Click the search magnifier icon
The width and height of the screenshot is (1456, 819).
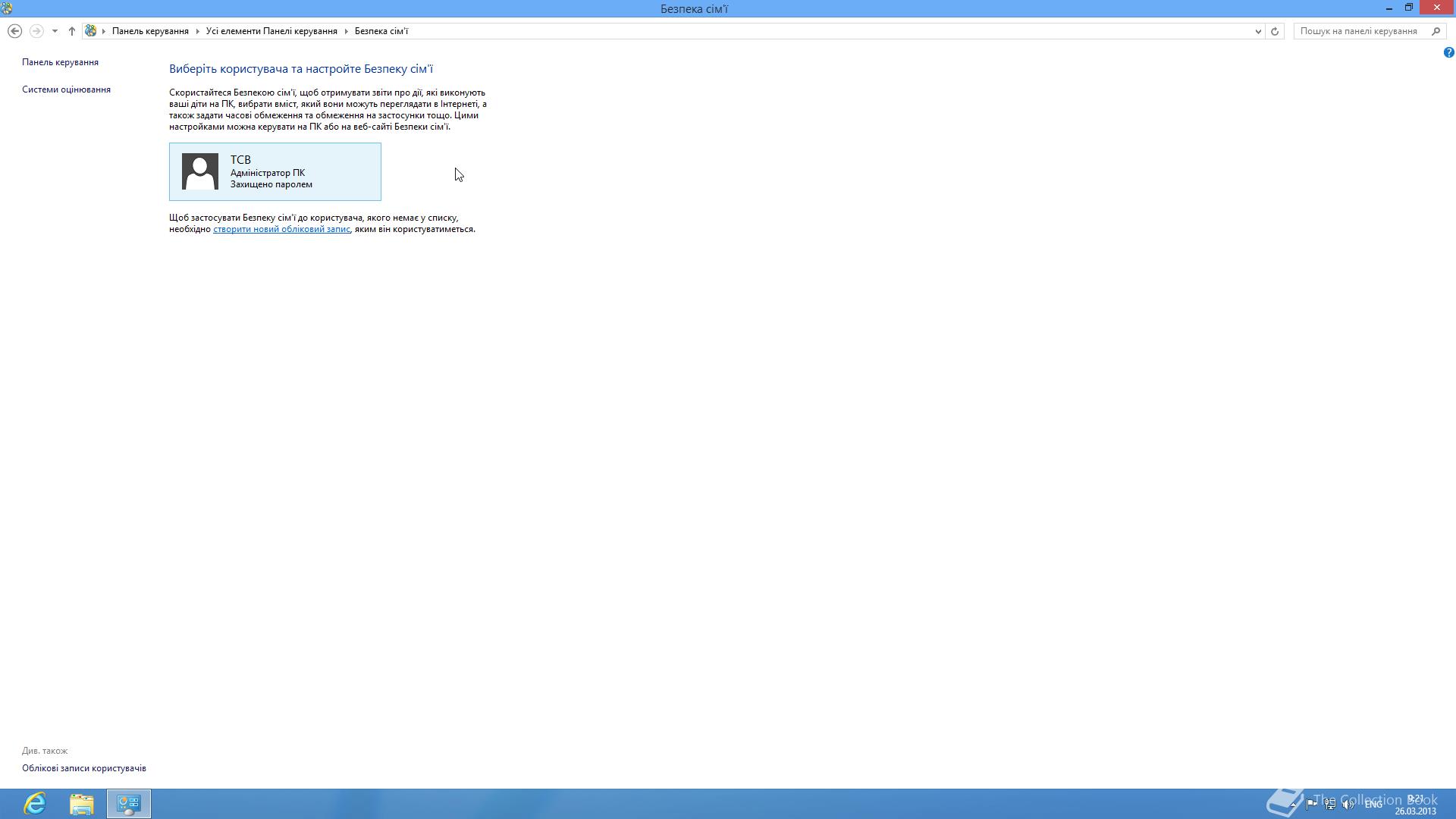click(1436, 31)
